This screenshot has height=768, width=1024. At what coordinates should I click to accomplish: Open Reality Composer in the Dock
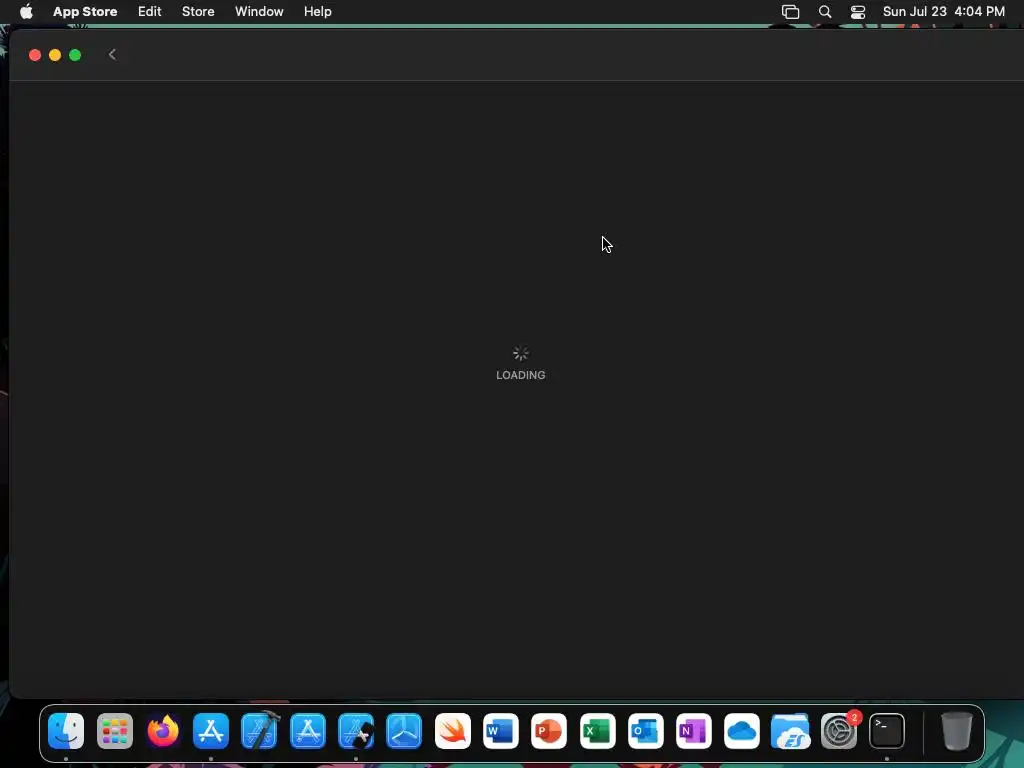(404, 731)
